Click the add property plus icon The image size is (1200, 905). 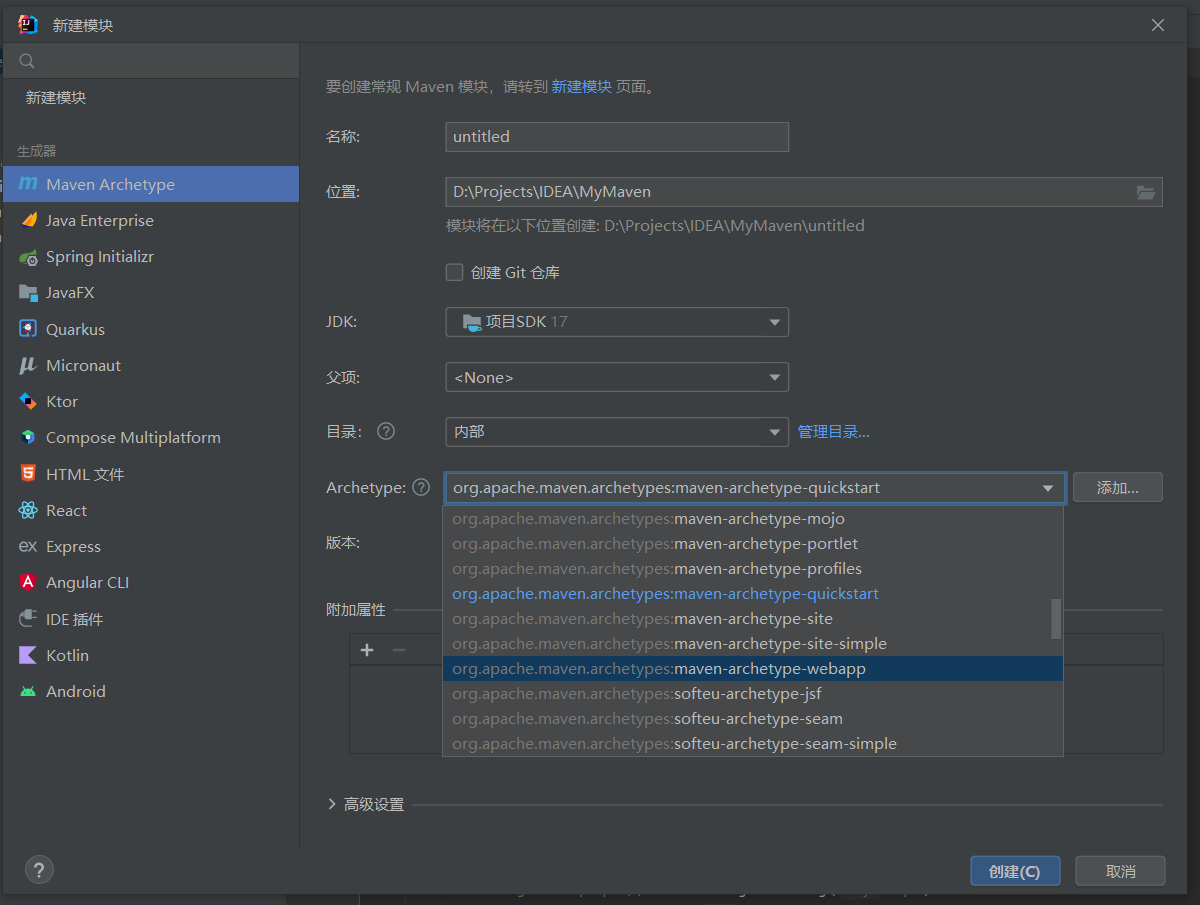coord(367,650)
